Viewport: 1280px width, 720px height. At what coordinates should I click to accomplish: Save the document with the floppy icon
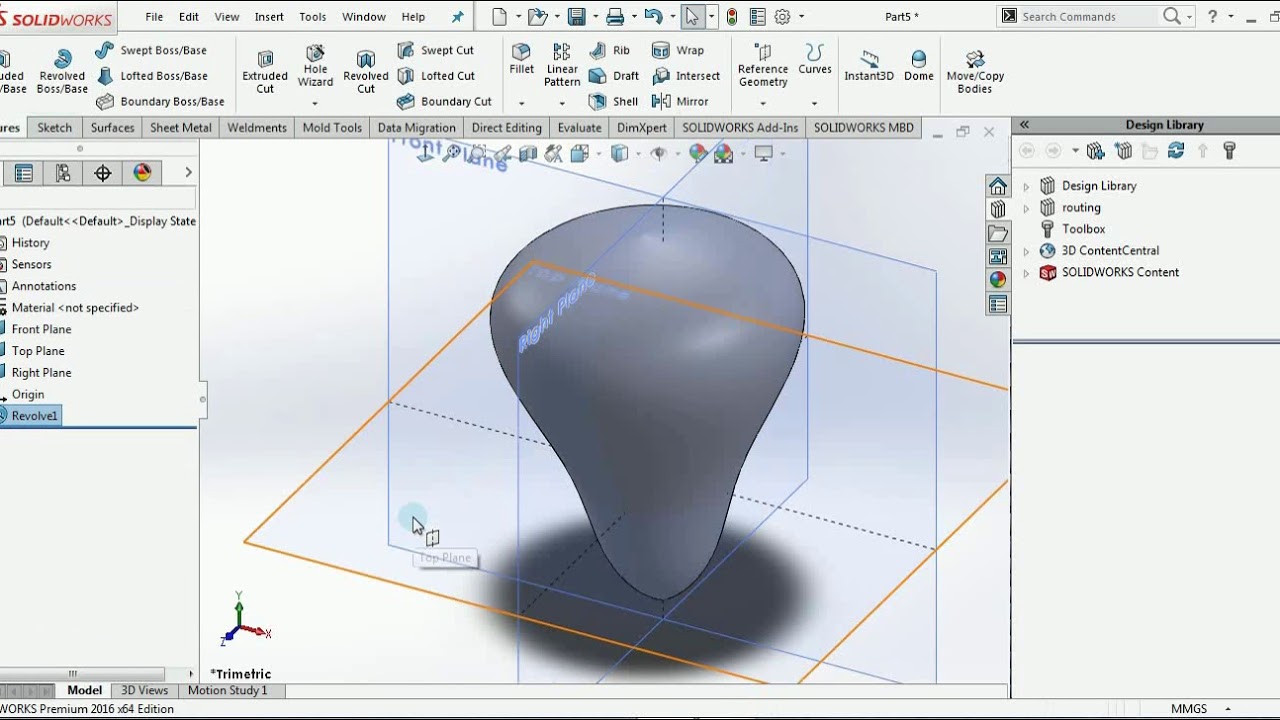tap(576, 16)
